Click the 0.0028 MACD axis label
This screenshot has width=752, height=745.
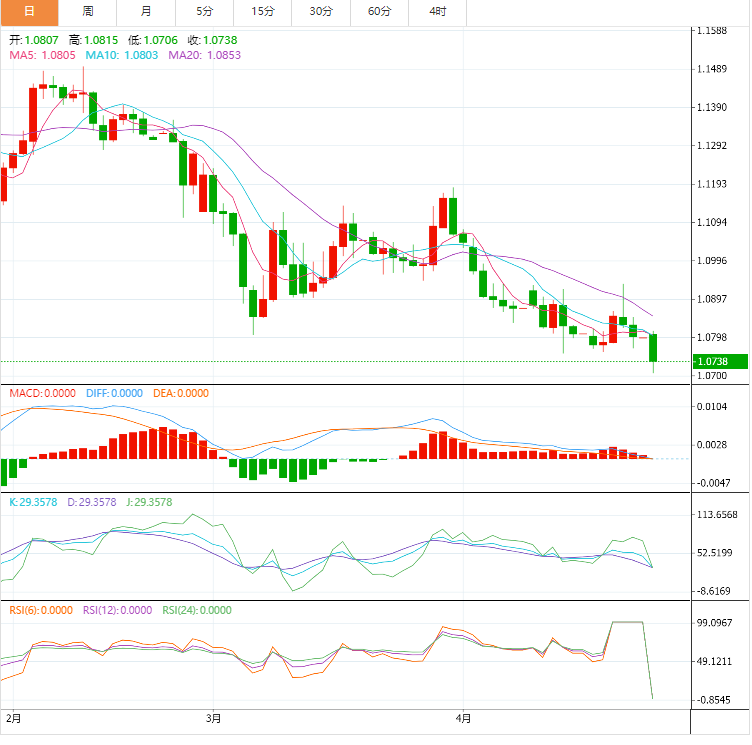coord(712,445)
